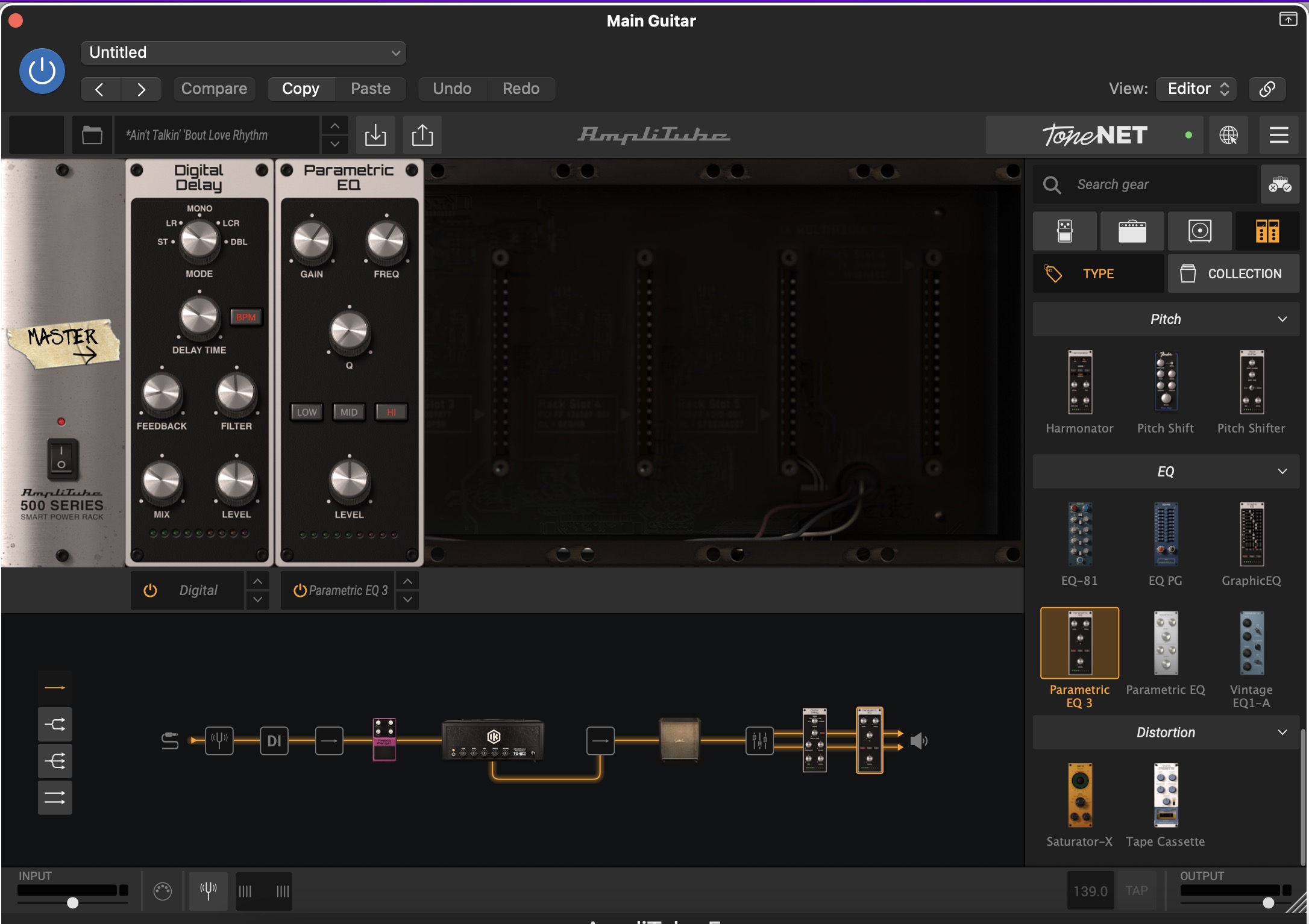Viewport: 1309px width, 924px height.
Task: Collapse the Distortion category
Action: 1166,732
